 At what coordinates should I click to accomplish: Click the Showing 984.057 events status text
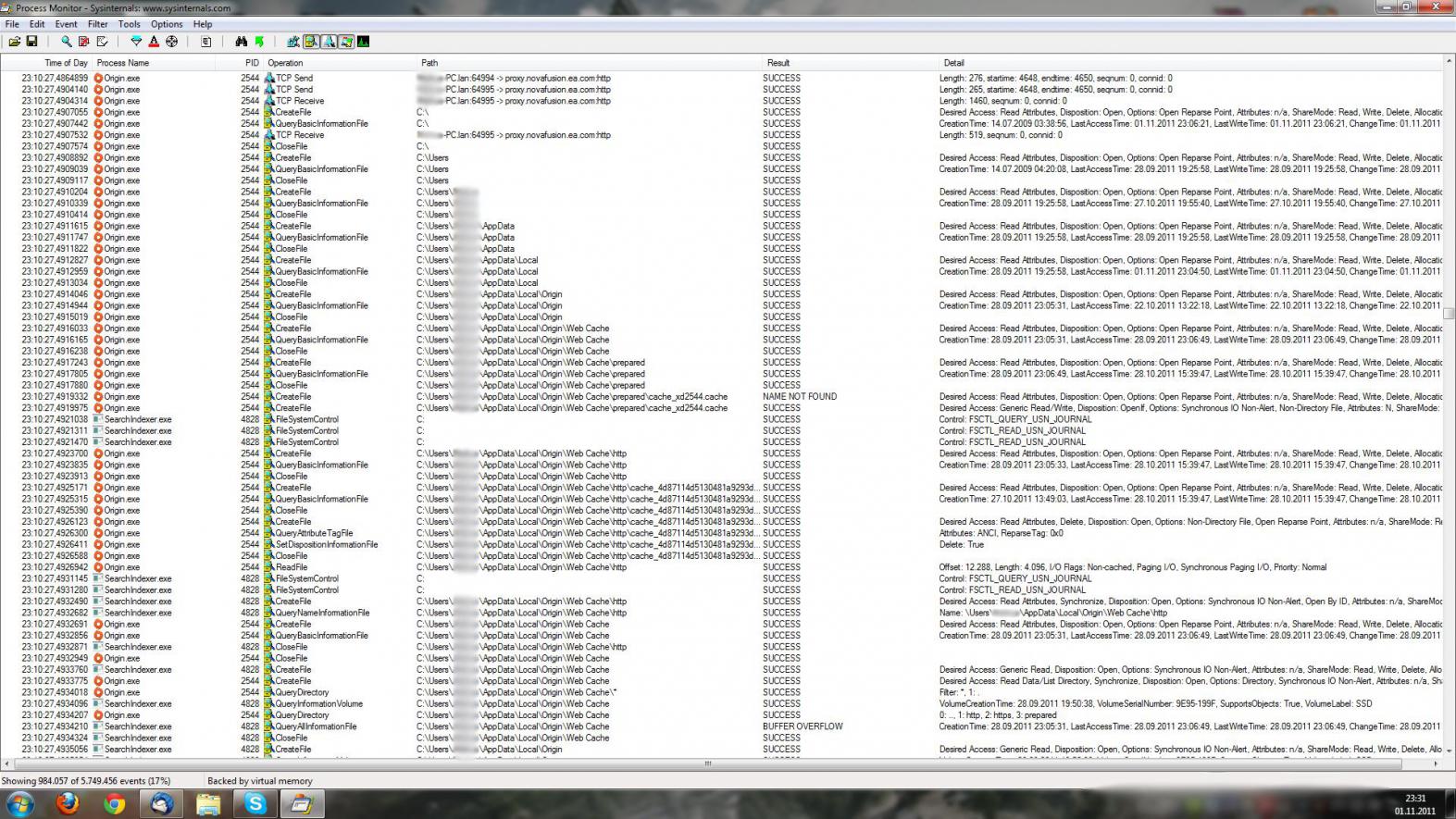coord(86,781)
